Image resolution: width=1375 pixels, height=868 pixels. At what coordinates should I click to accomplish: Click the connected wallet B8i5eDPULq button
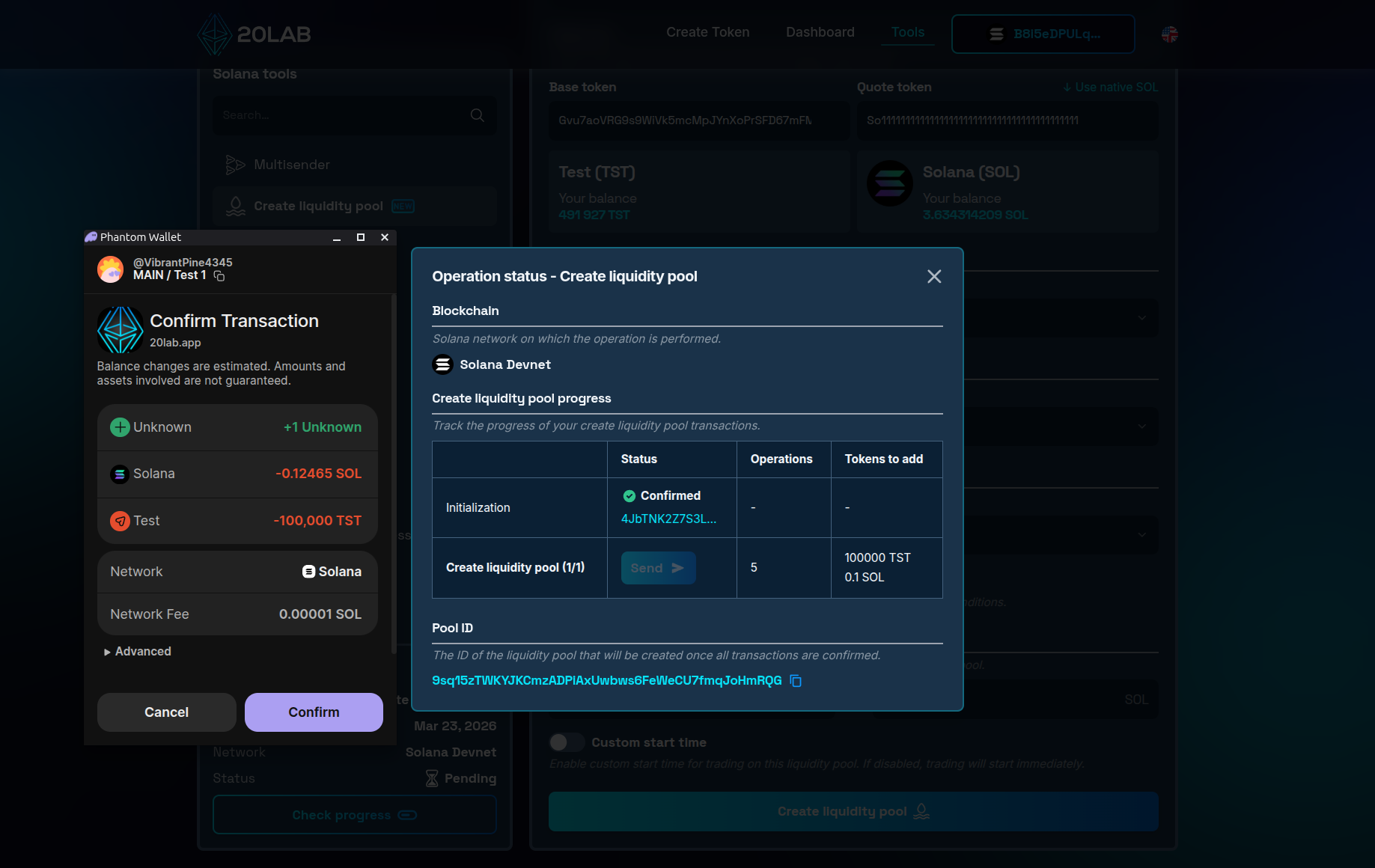(x=1043, y=34)
